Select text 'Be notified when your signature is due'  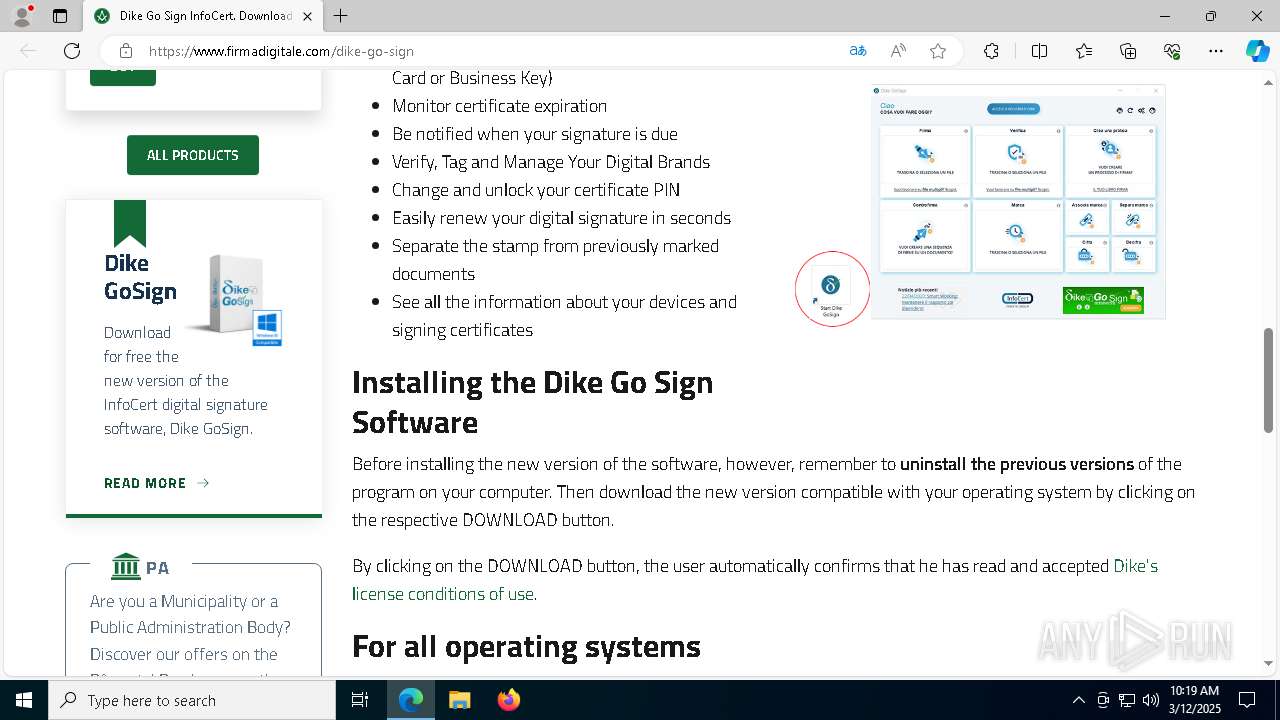(535, 134)
